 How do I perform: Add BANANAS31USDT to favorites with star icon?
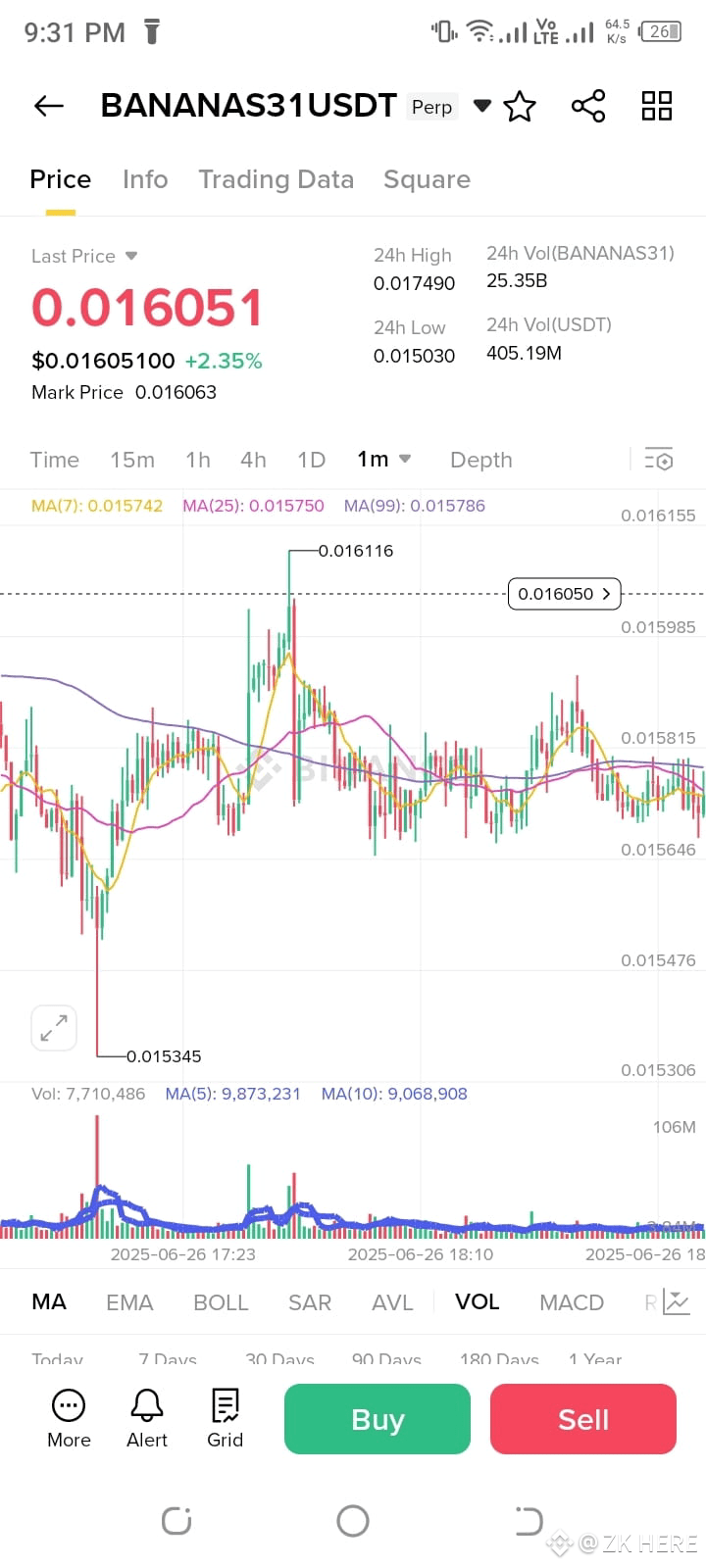pyautogui.click(x=520, y=106)
